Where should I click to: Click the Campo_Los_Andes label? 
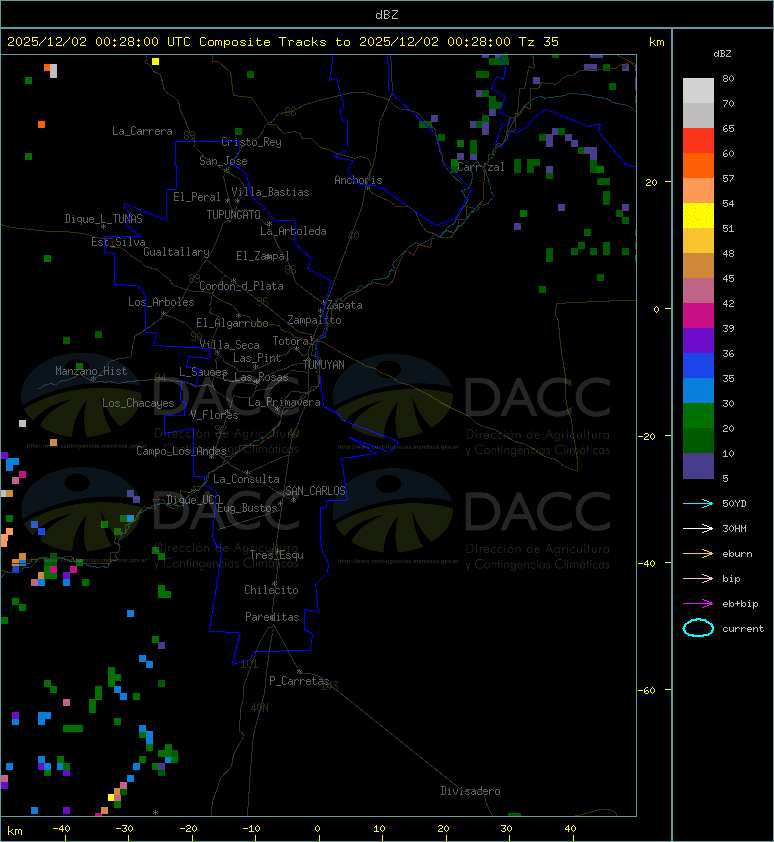tap(181, 451)
